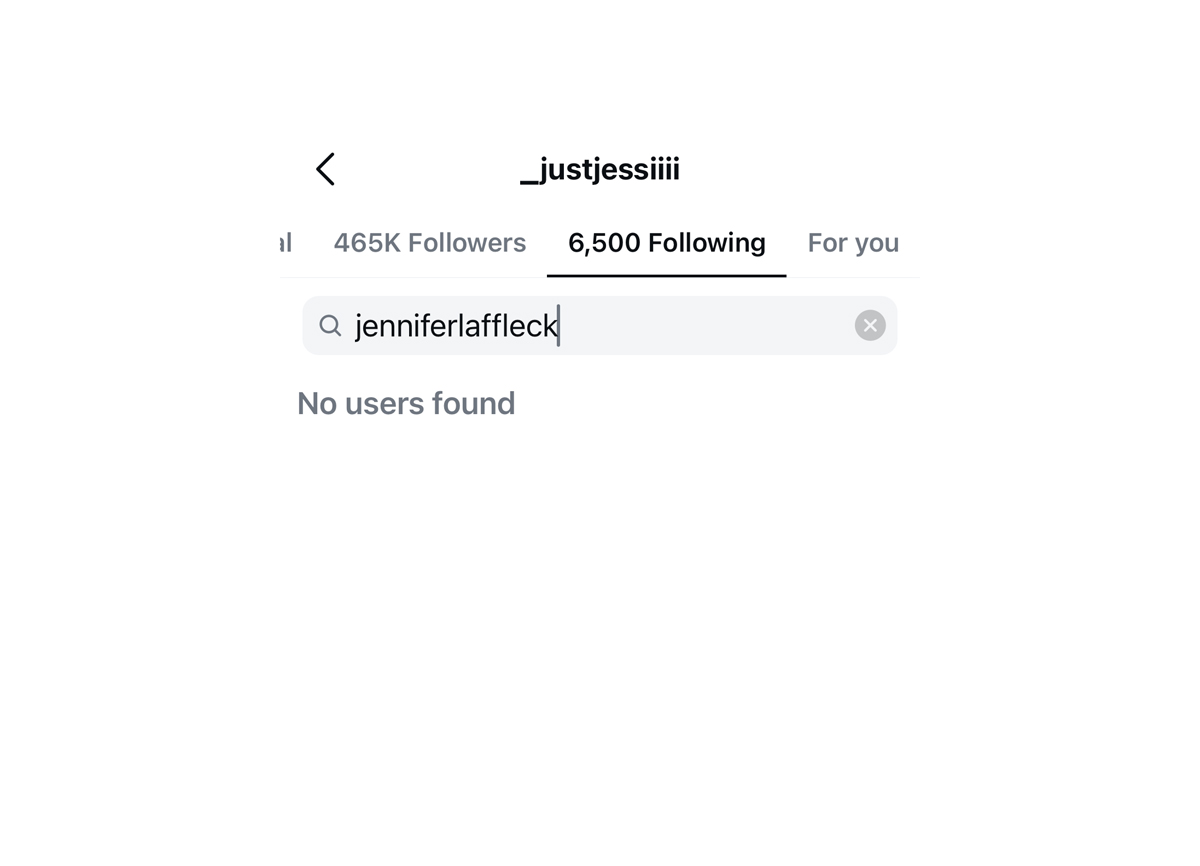1200x866 pixels.
Task: Clear the search field with the X icon
Action: [870, 325]
